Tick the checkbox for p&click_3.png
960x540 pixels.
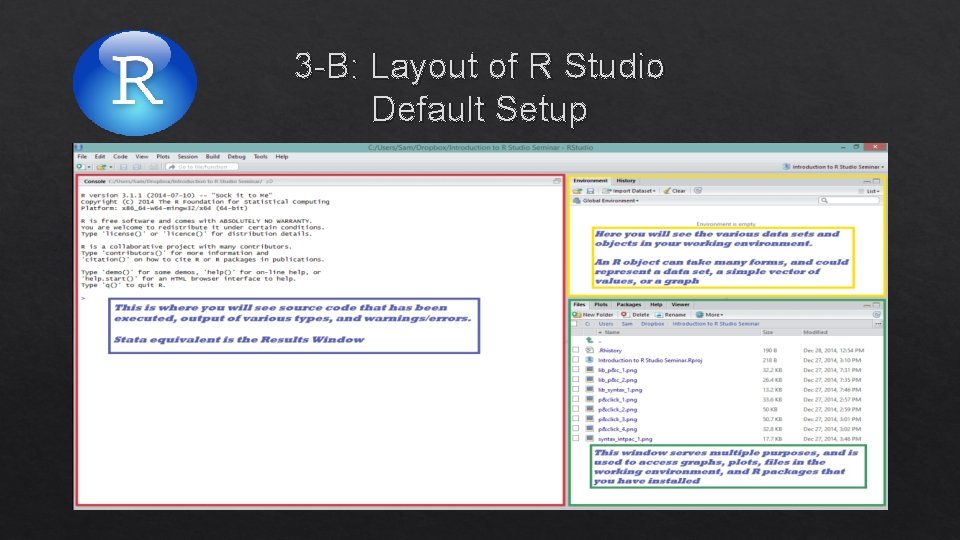576,419
